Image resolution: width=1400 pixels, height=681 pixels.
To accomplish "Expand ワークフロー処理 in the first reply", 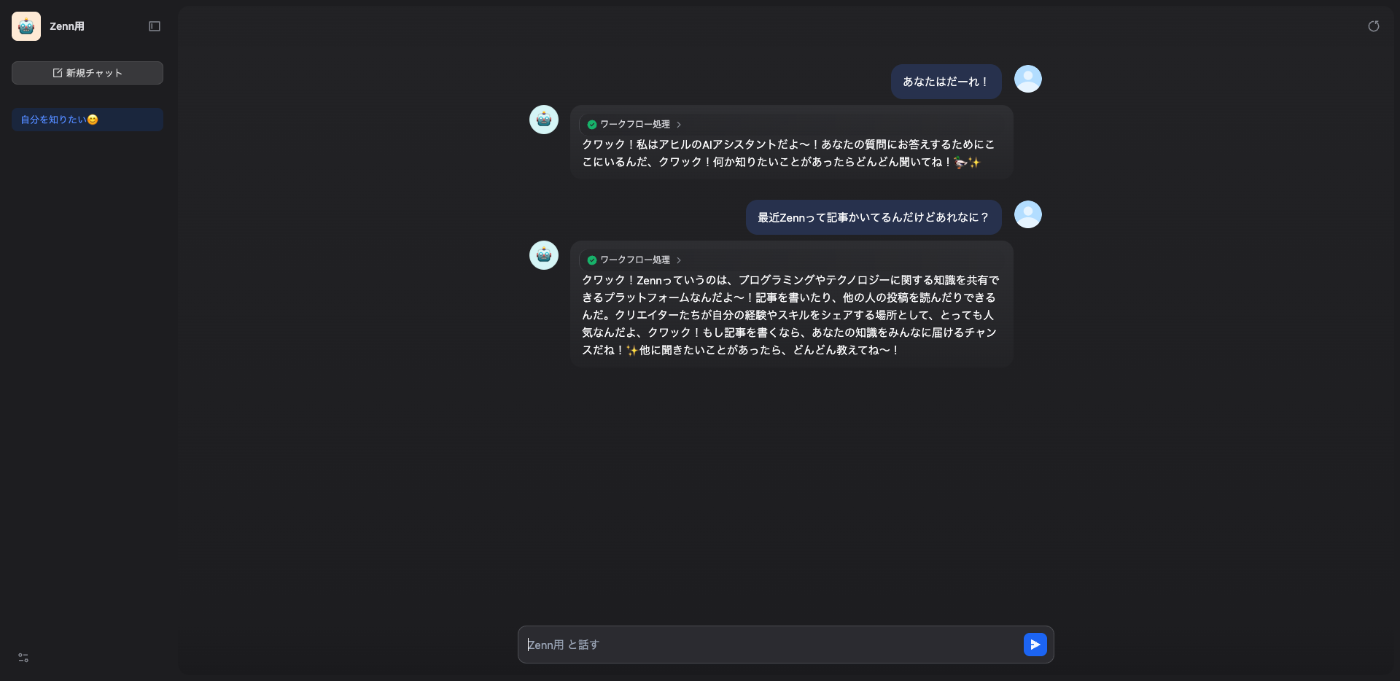I will pos(634,124).
